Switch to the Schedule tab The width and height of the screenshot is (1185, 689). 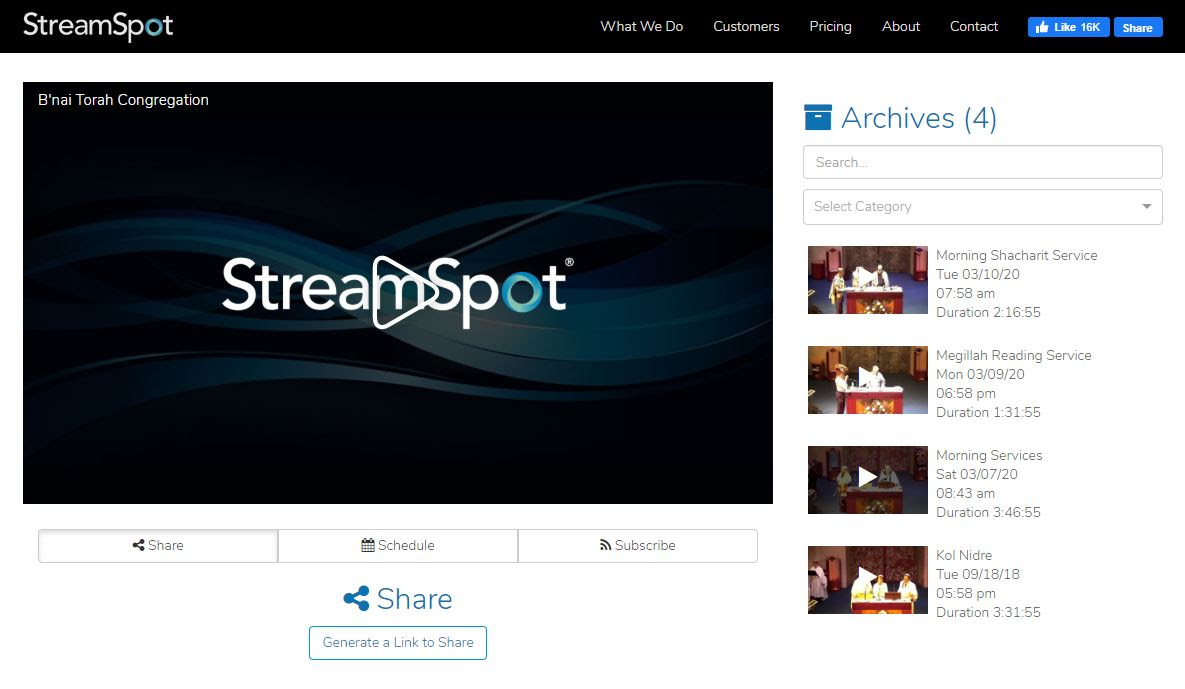point(398,545)
